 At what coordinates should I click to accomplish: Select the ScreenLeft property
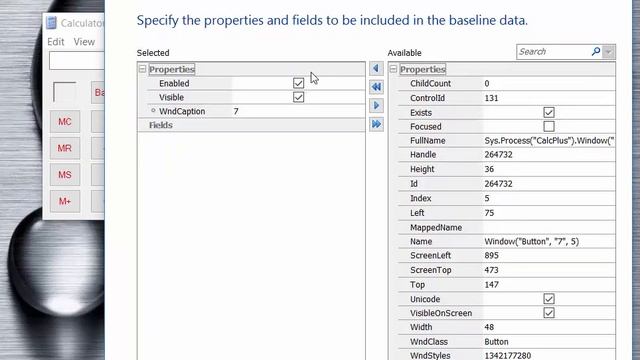click(430, 256)
